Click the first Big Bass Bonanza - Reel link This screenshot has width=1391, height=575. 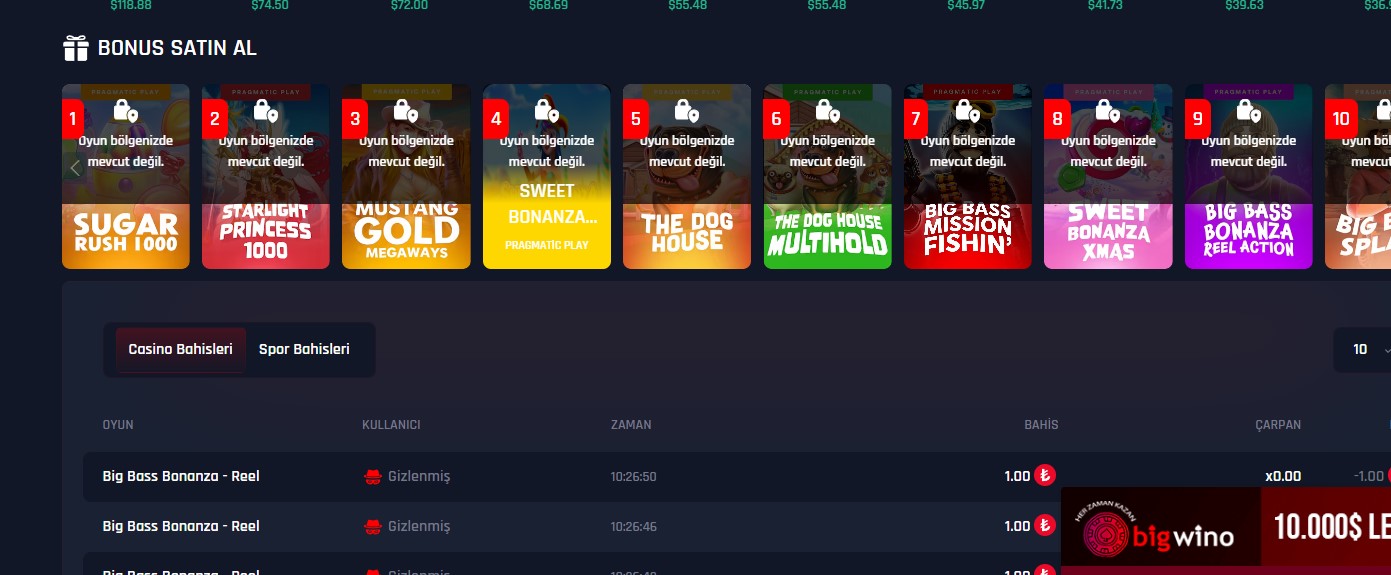pos(181,477)
